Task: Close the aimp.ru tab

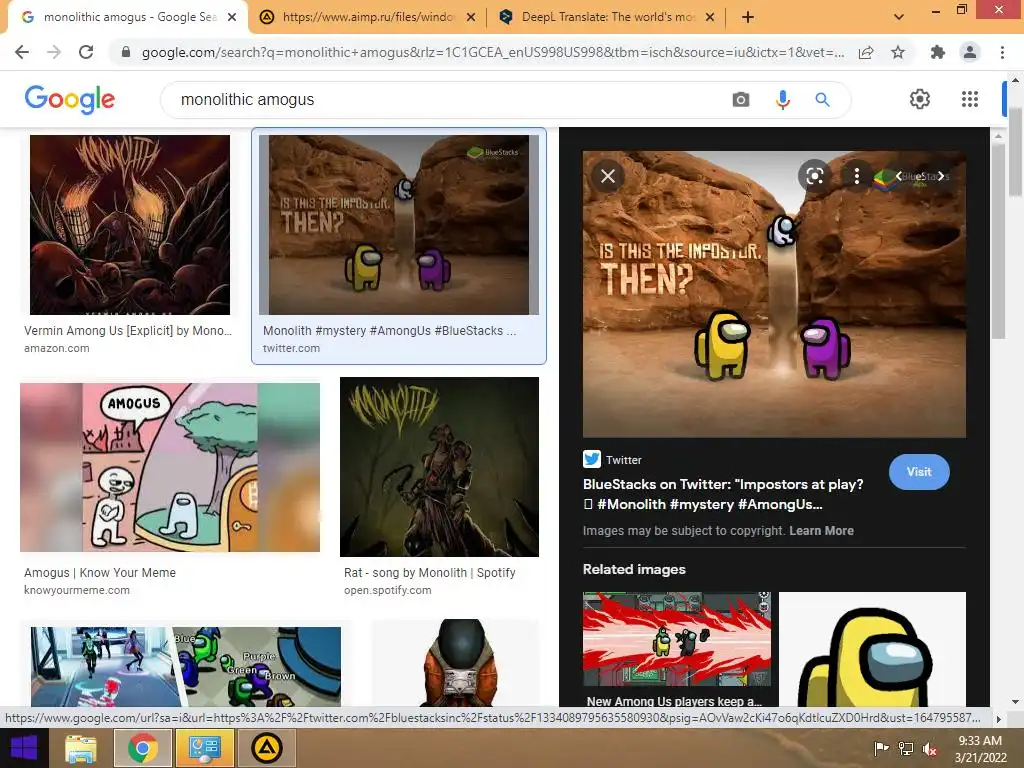Action: [470, 17]
